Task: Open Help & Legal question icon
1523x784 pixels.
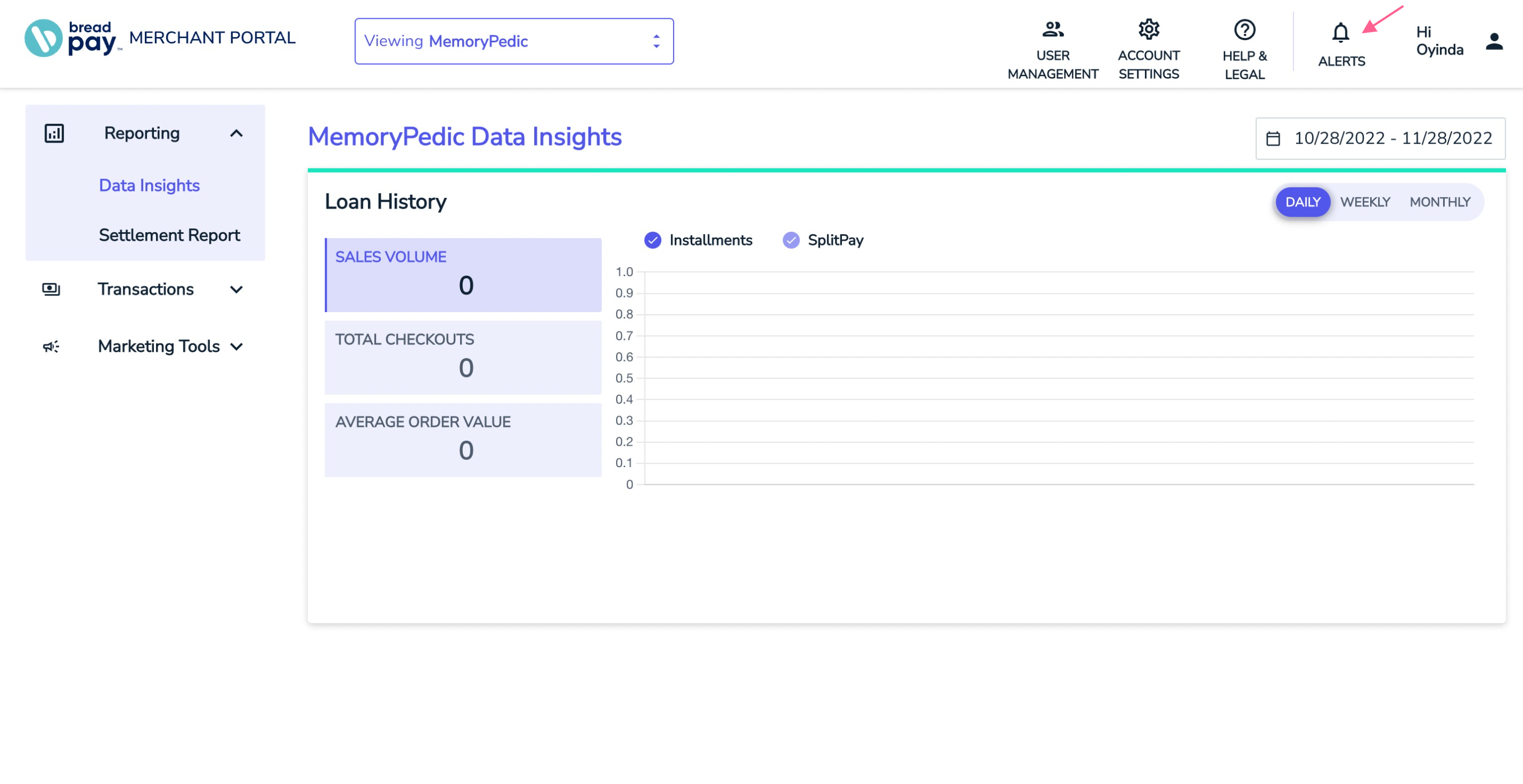Action: (1244, 29)
